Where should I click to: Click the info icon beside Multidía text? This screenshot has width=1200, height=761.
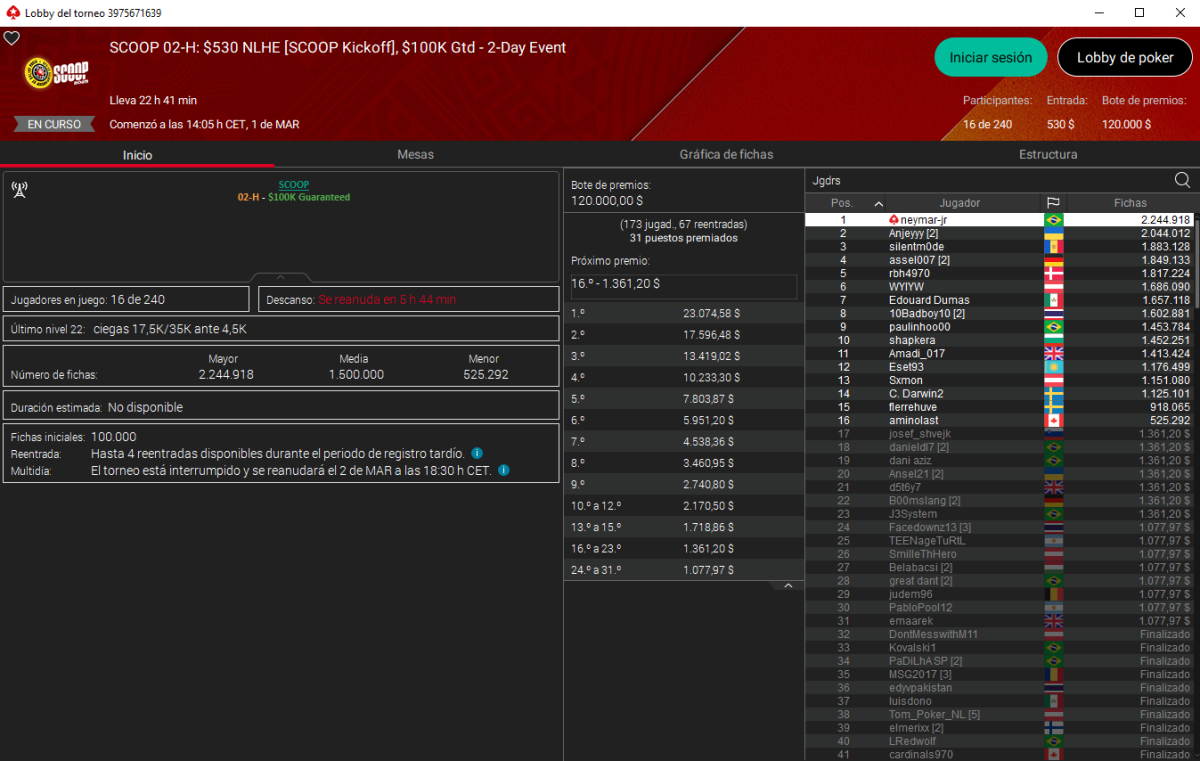coord(503,470)
